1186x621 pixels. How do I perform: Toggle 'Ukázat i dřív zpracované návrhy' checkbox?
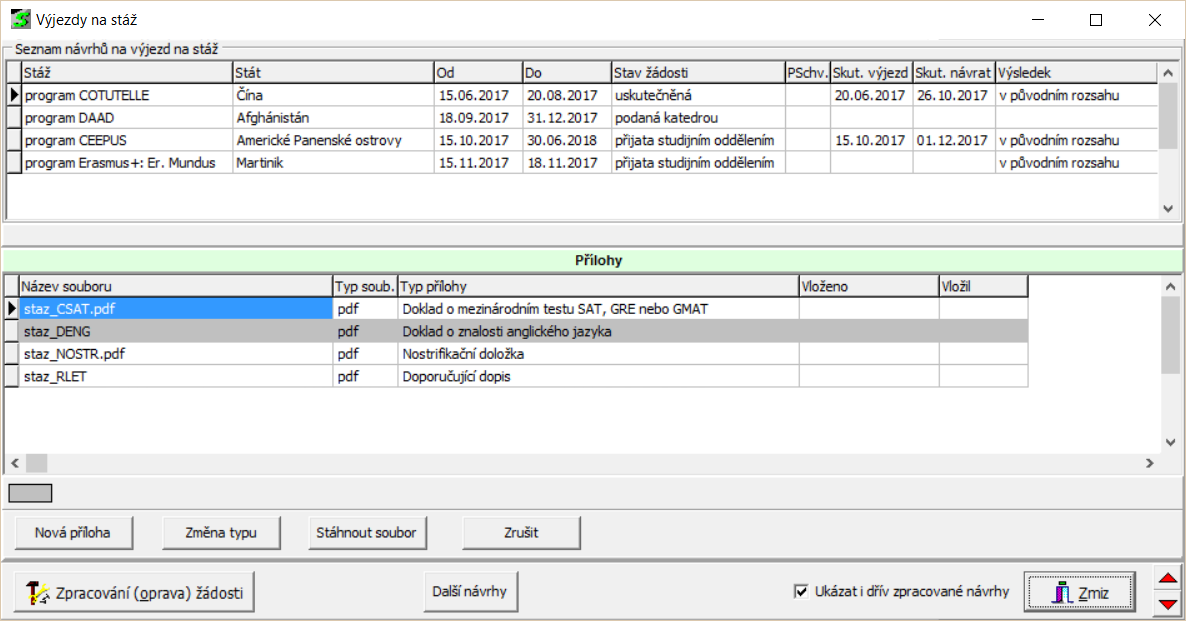coord(800,592)
